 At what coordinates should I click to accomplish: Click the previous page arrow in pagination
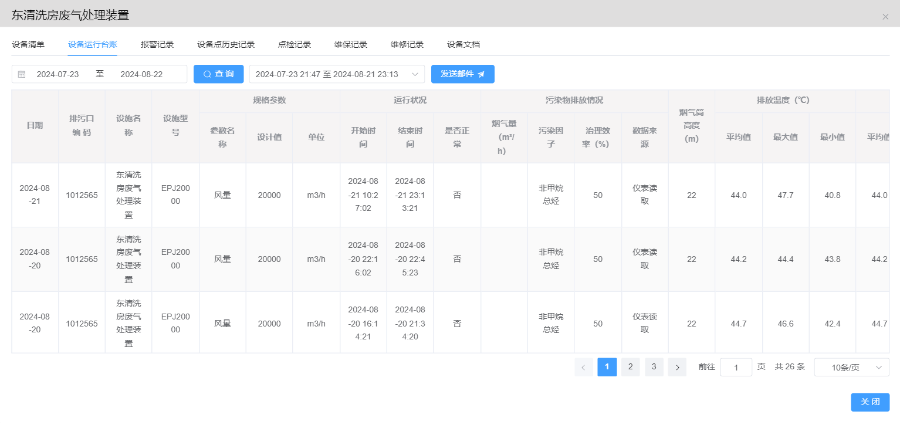point(584,367)
